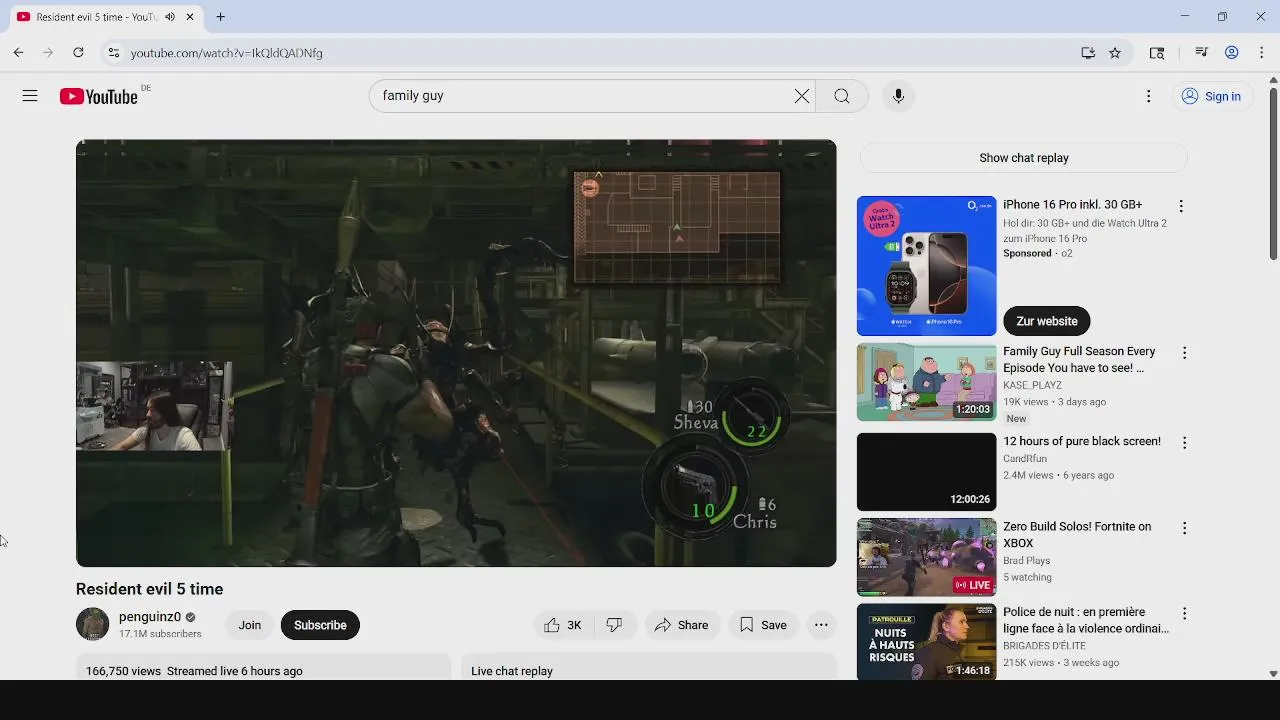Open options for Zero Build Solos video

click(x=1184, y=528)
